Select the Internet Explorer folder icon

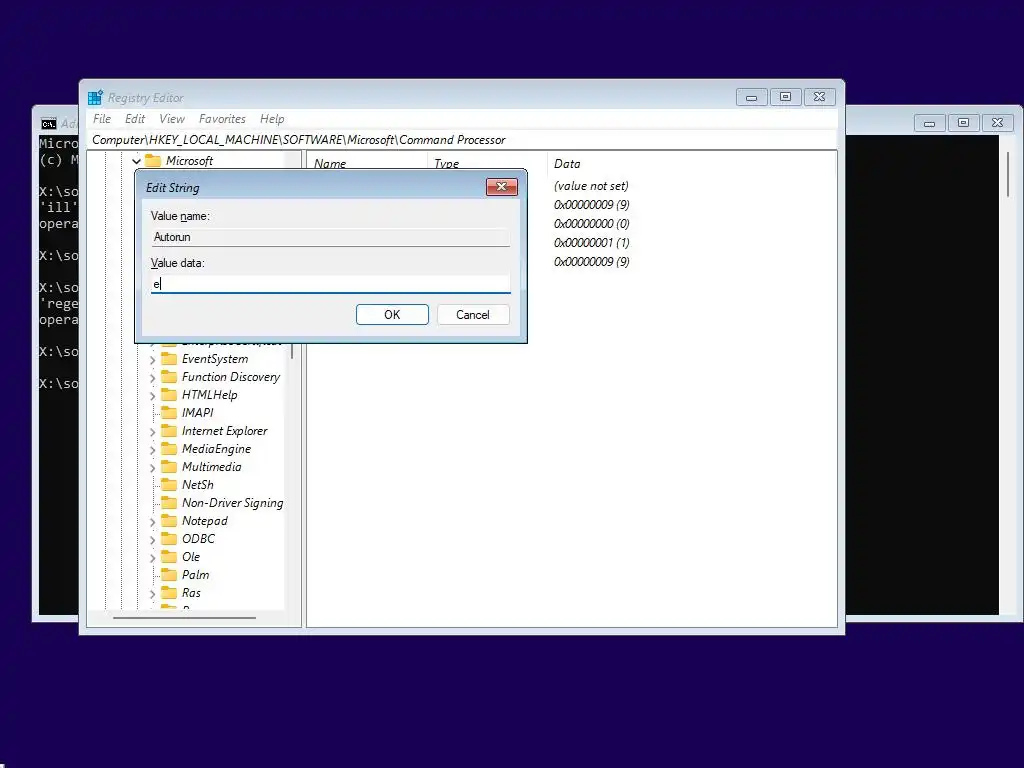[169, 430]
